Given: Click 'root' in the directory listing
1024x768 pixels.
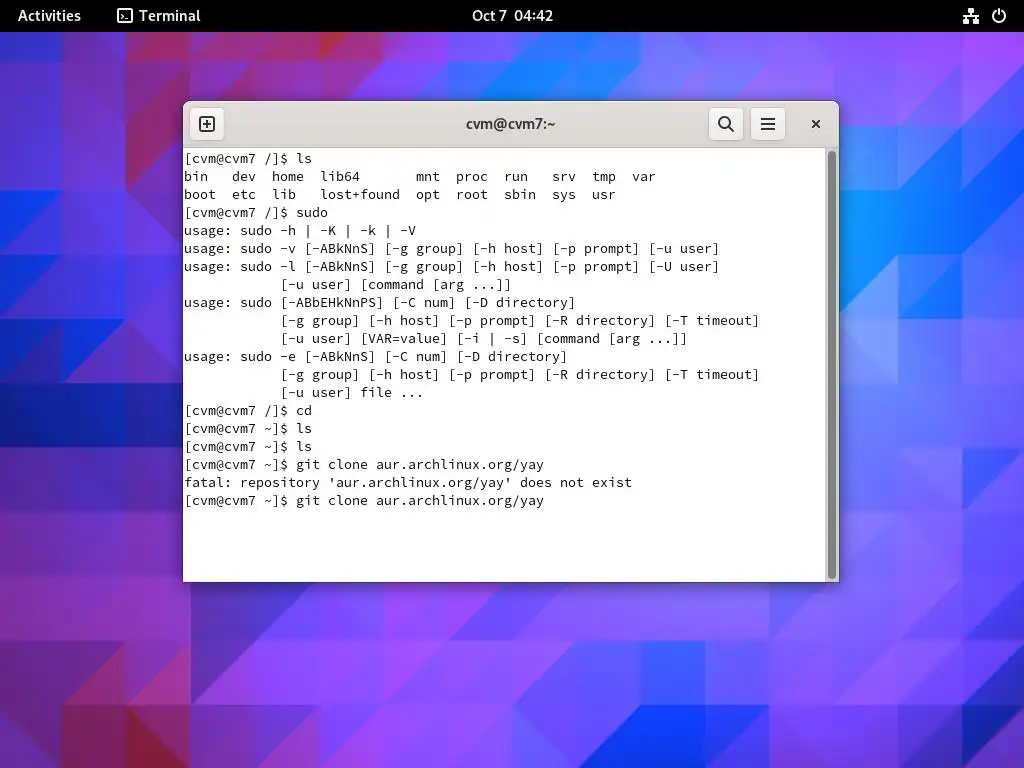Looking at the screenshot, I should 472,195.
